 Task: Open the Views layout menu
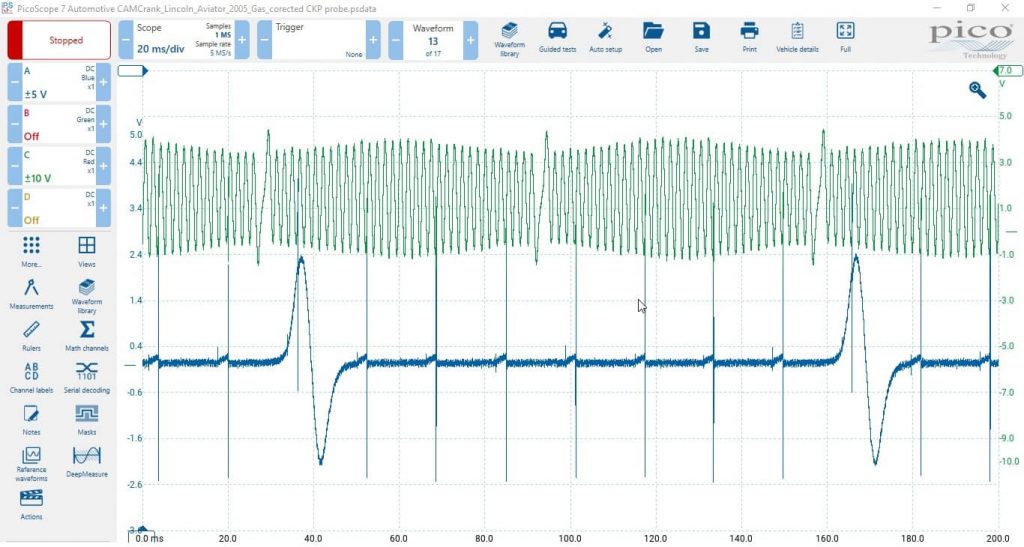87,250
